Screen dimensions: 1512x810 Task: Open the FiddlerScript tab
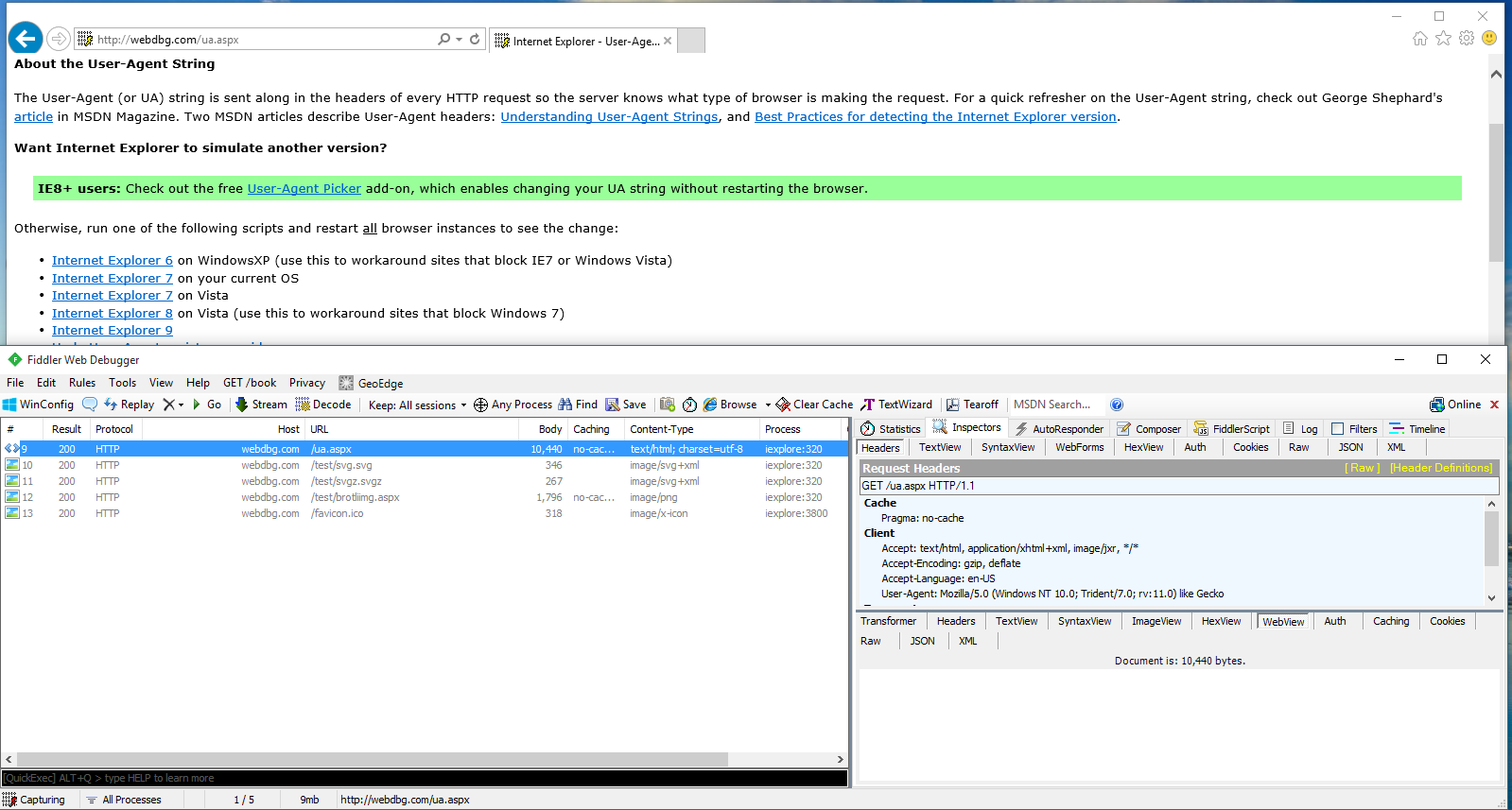[x=1231, y=429]
